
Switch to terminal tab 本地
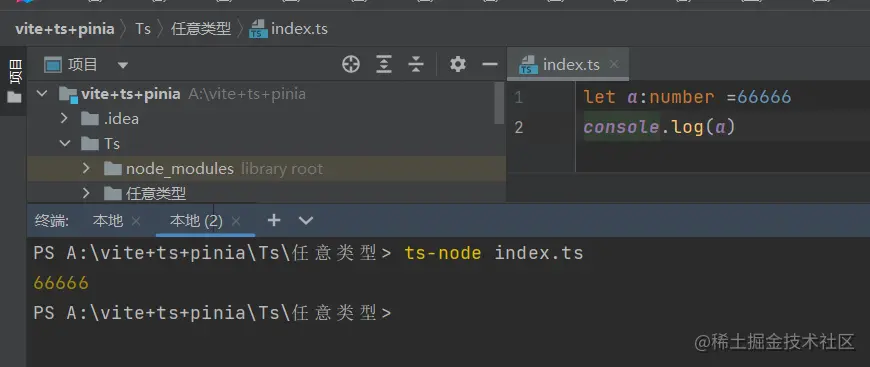pyautogui.click(x=108, y=221)
